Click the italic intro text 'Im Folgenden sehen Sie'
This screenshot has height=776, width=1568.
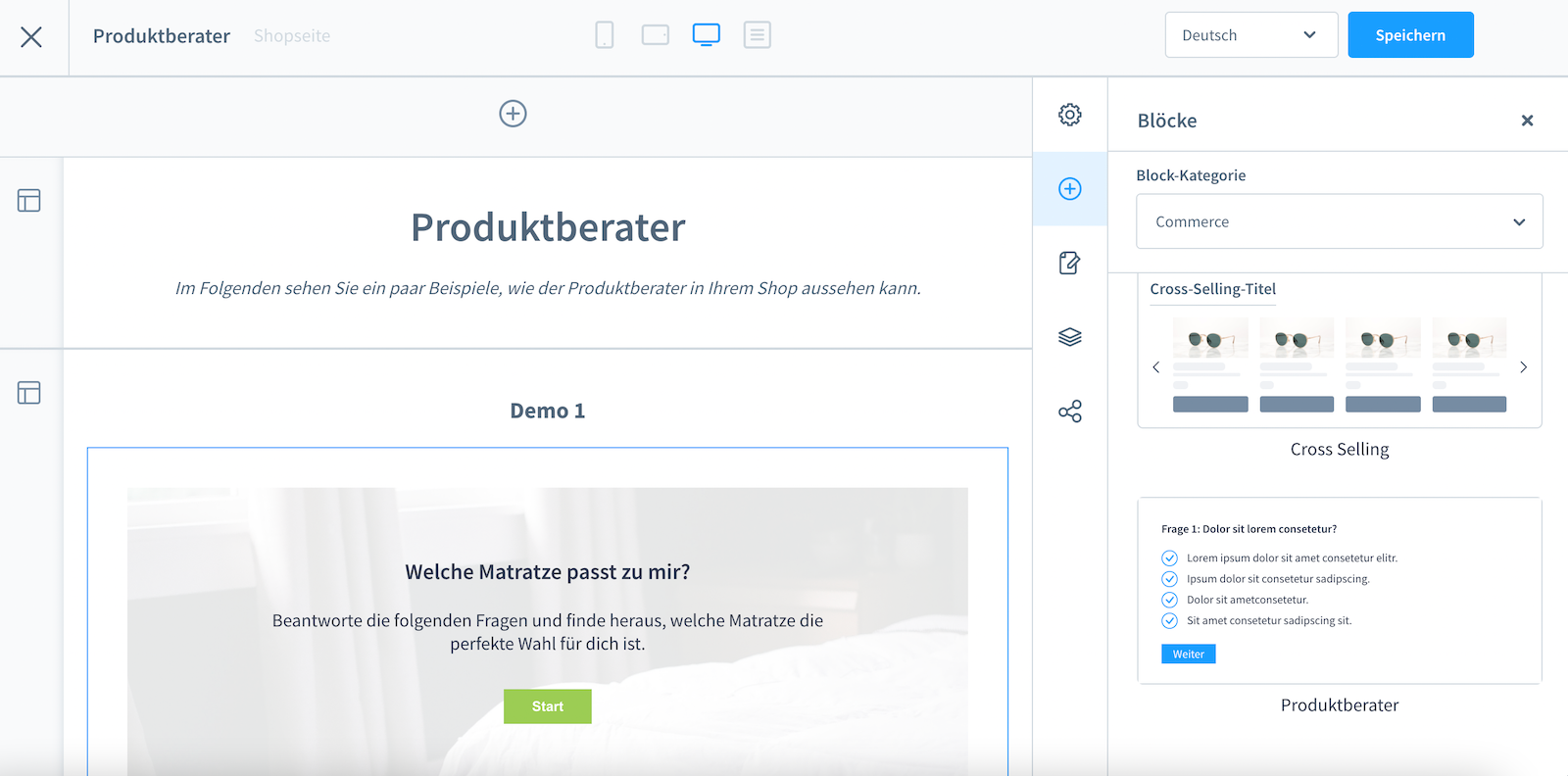pos(548,288)
